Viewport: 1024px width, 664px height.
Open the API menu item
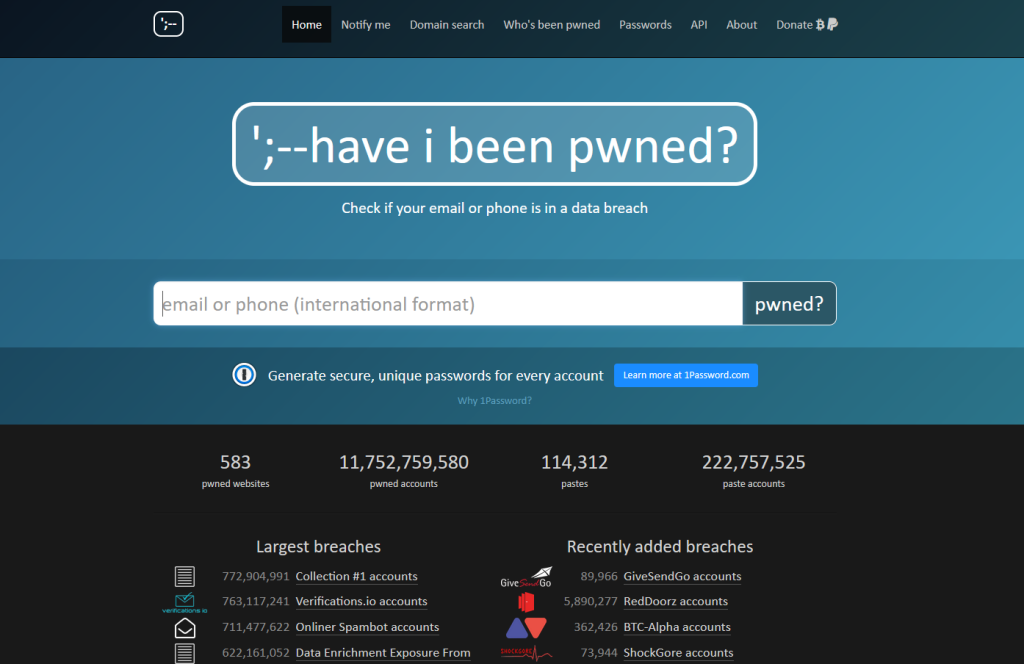[x=699, y=25]
